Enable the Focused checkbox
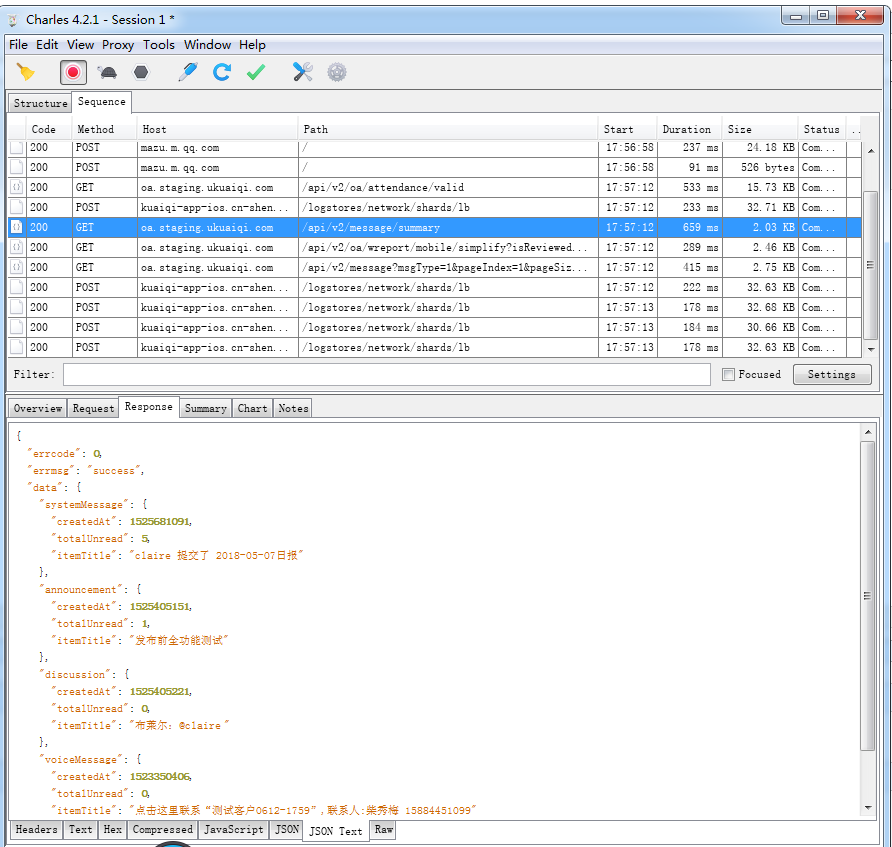Viewport: 892px width, 847px height. point(728,374)
